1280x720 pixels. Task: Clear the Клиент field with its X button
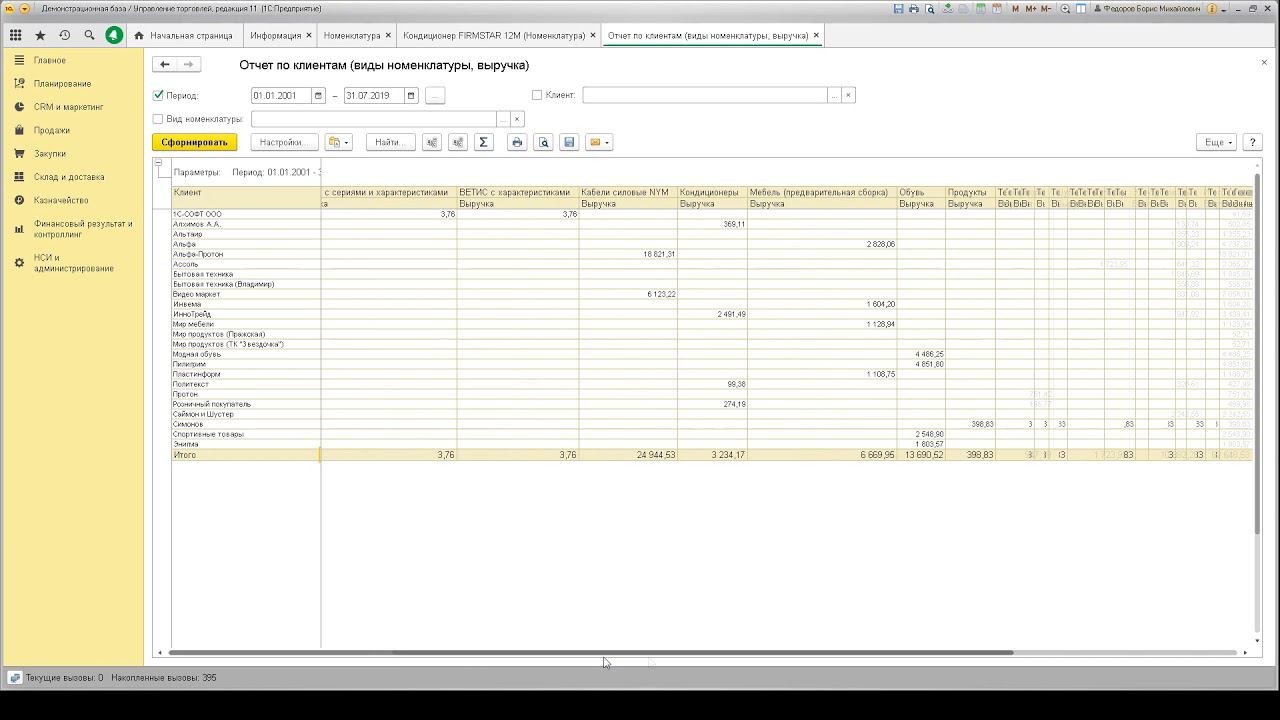(x=848, y=95)
